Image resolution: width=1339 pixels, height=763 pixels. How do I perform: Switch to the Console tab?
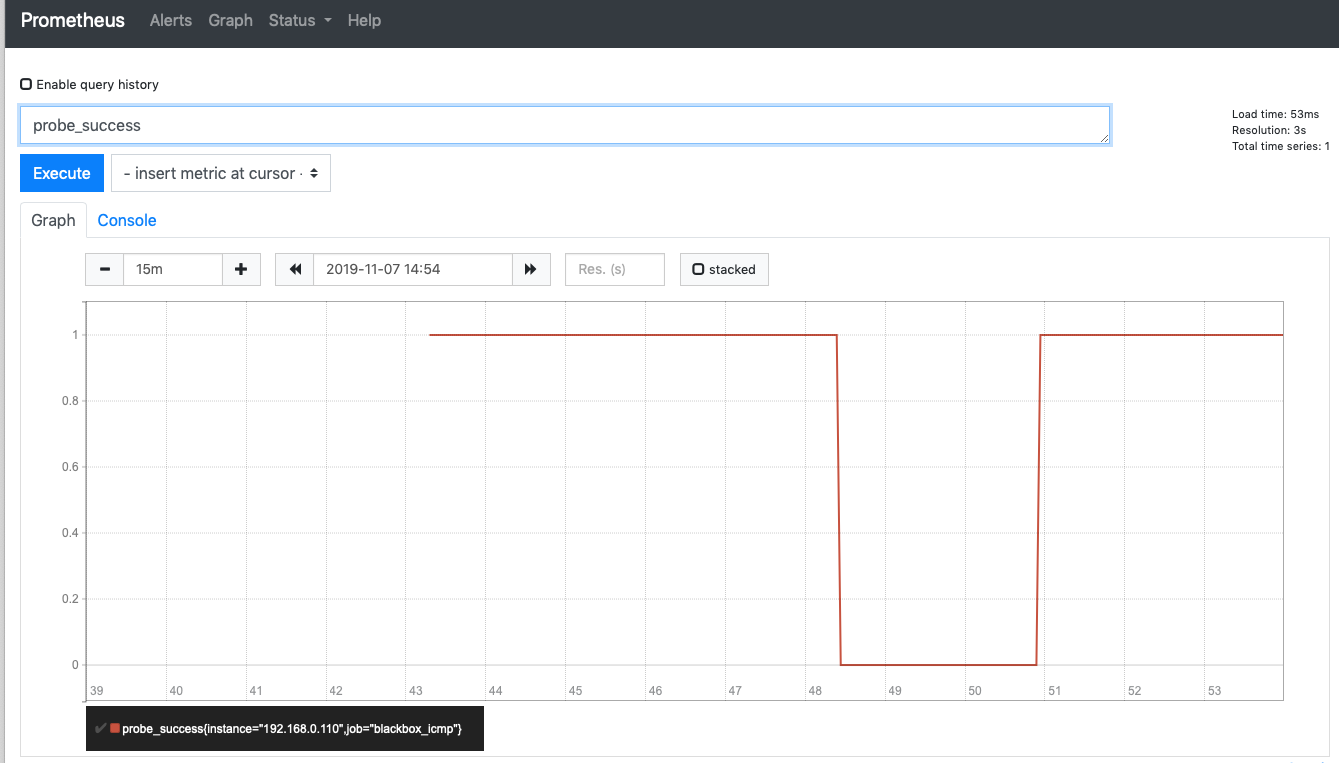pyautogui.click(x=127, y=220)
